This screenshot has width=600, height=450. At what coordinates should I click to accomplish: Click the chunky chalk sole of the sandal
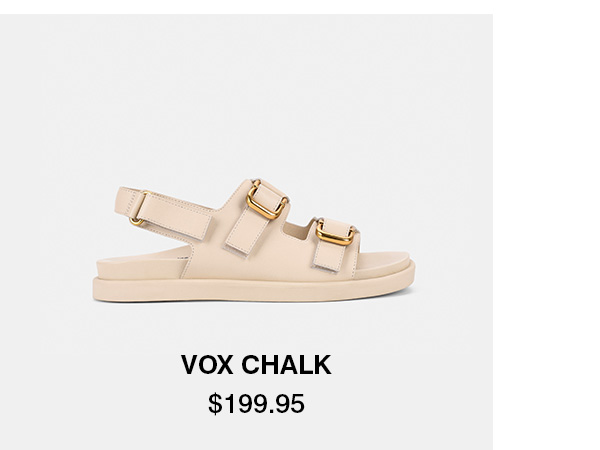click(x=254, y=289)
